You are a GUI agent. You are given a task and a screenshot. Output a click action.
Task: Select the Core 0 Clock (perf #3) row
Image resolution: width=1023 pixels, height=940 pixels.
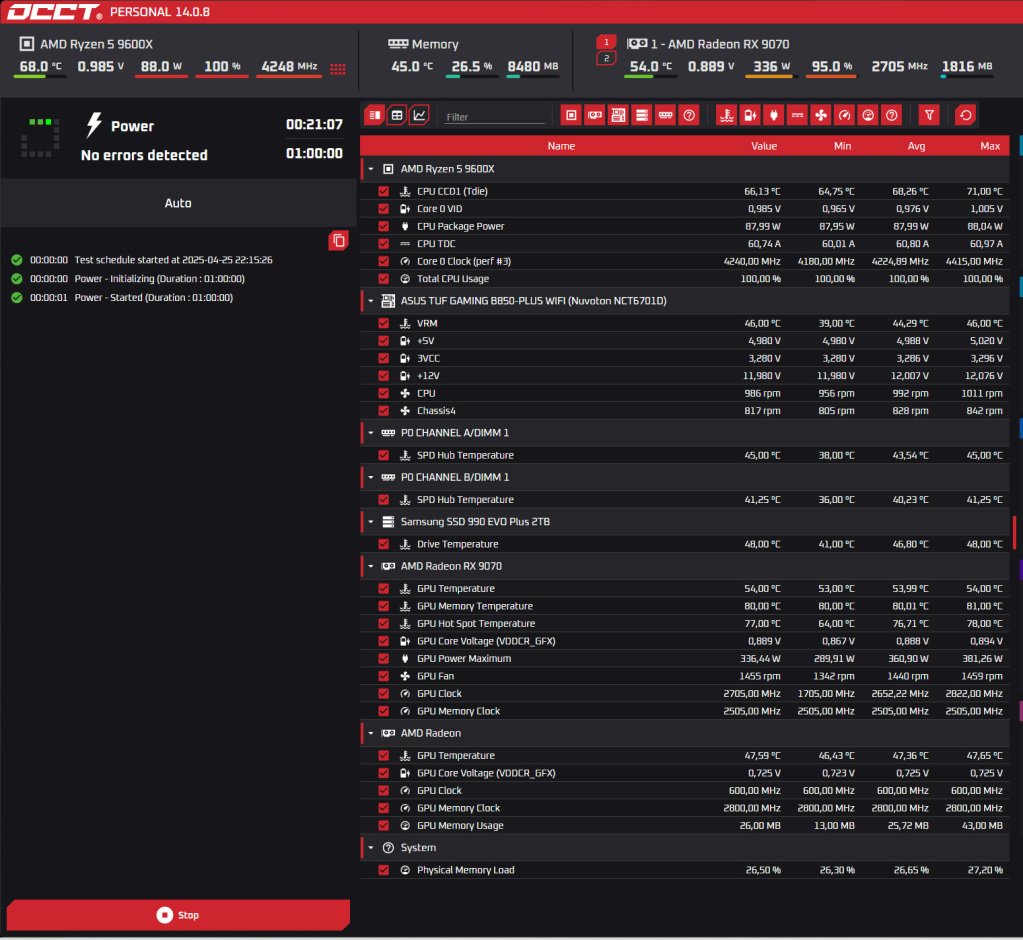pos(684,262)
